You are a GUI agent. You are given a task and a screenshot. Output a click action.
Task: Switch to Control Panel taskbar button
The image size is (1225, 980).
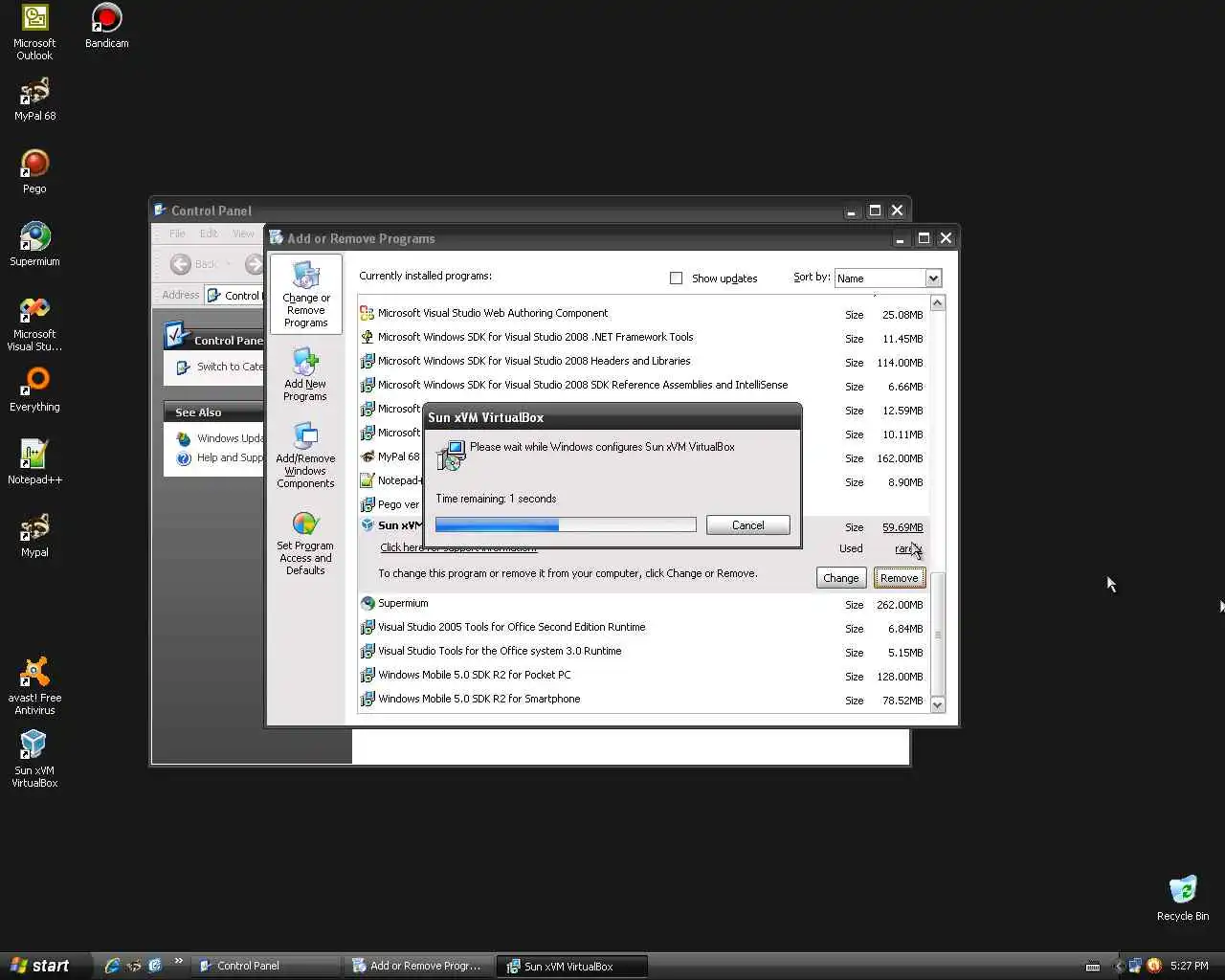(x=267, y=966)
